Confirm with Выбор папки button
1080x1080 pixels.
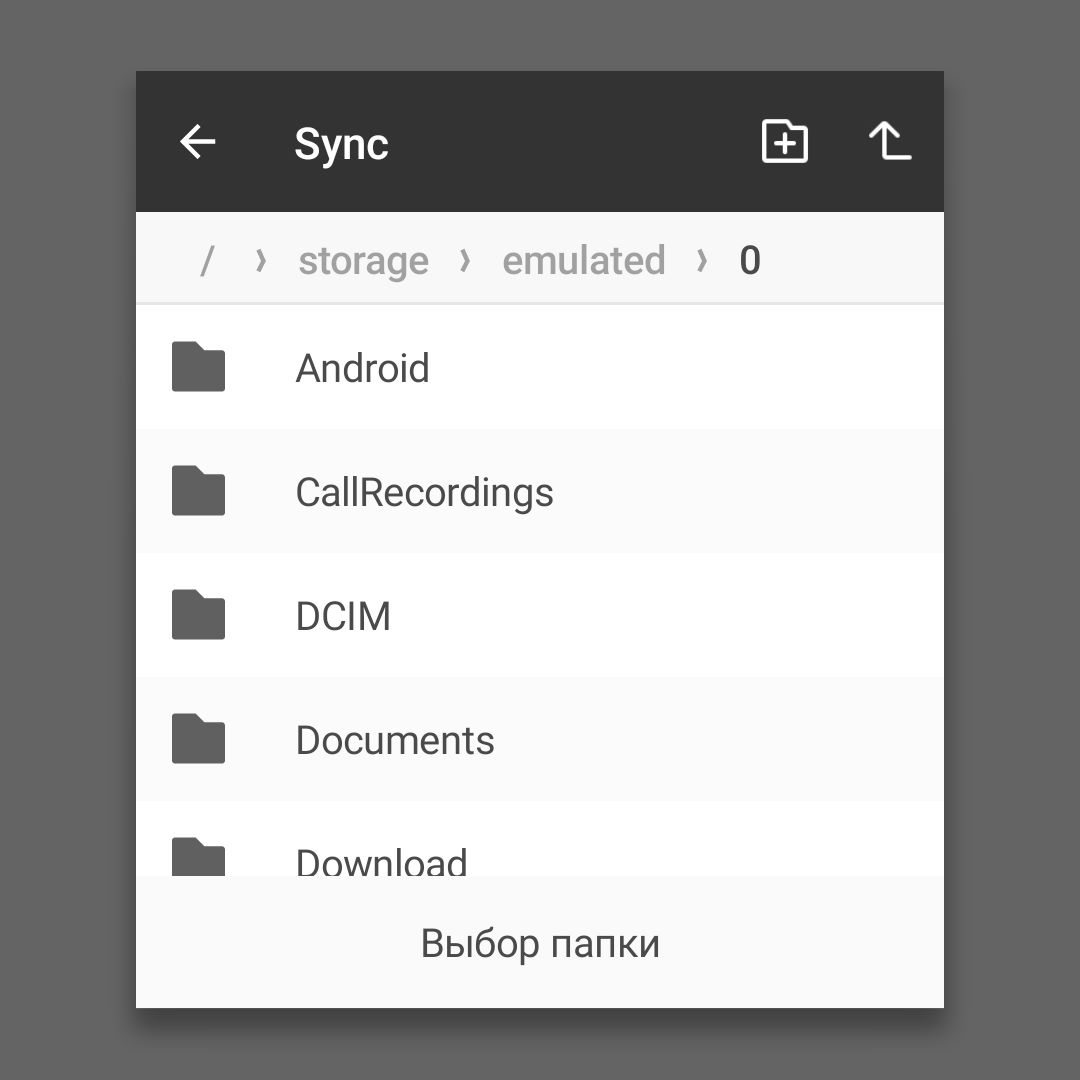(540, 942)
